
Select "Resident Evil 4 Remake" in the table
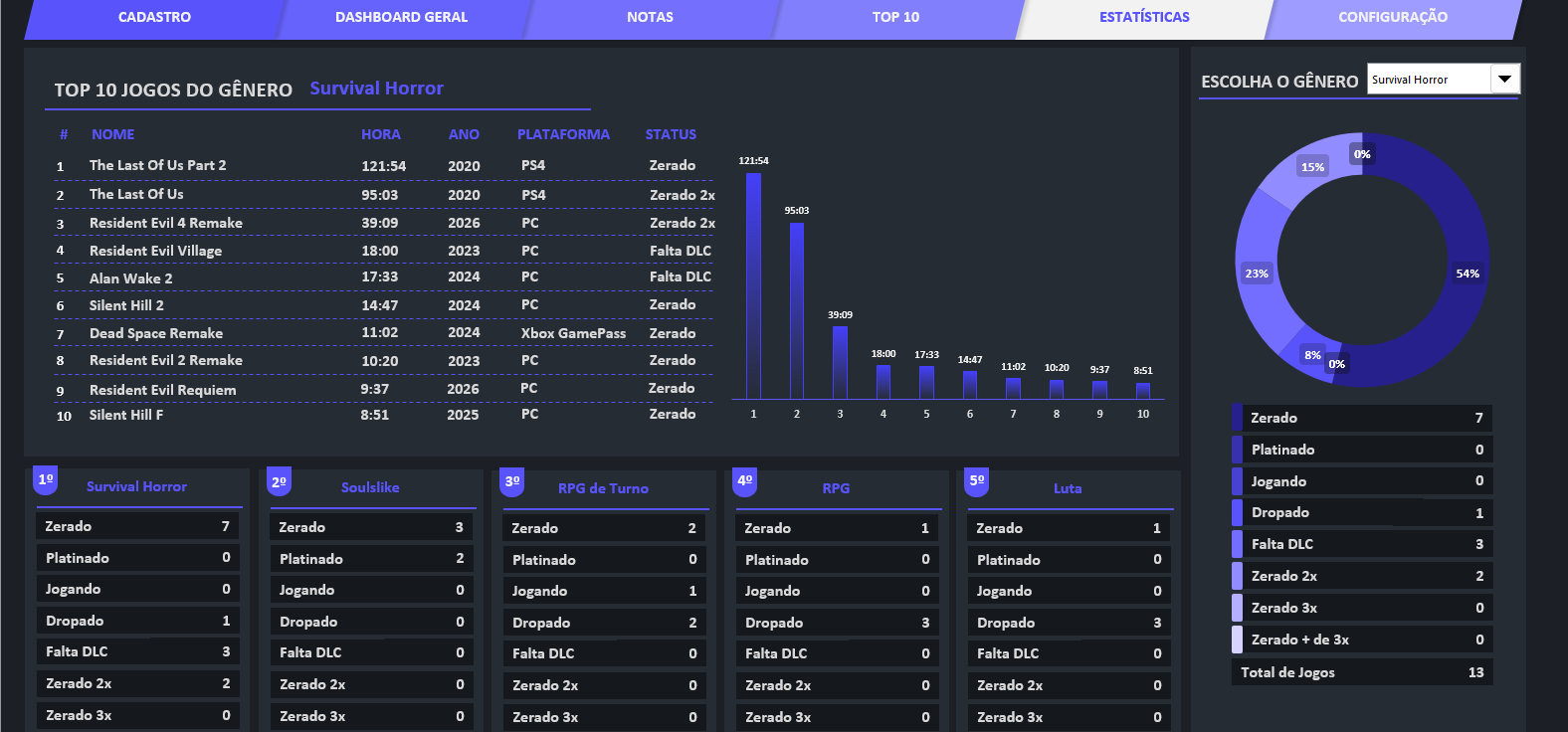click(166, 223)
